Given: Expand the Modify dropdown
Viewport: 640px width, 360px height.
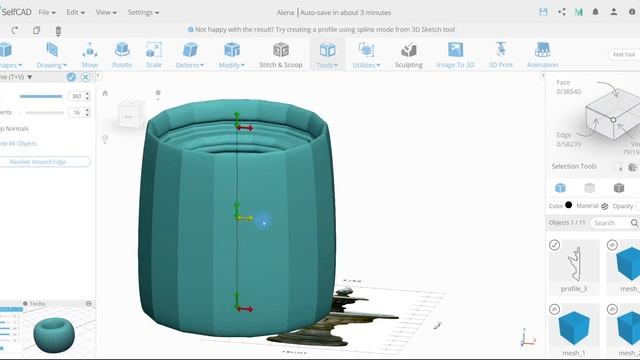Looking at the screenshot, I should pos(231,65).
